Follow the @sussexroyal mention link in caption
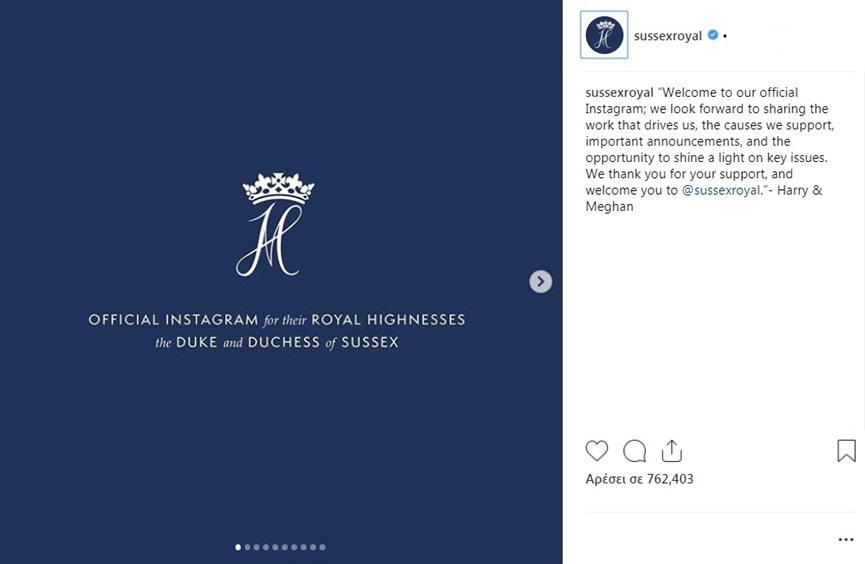The height and width of the screenshot is (564, 865). pos(722,190)
